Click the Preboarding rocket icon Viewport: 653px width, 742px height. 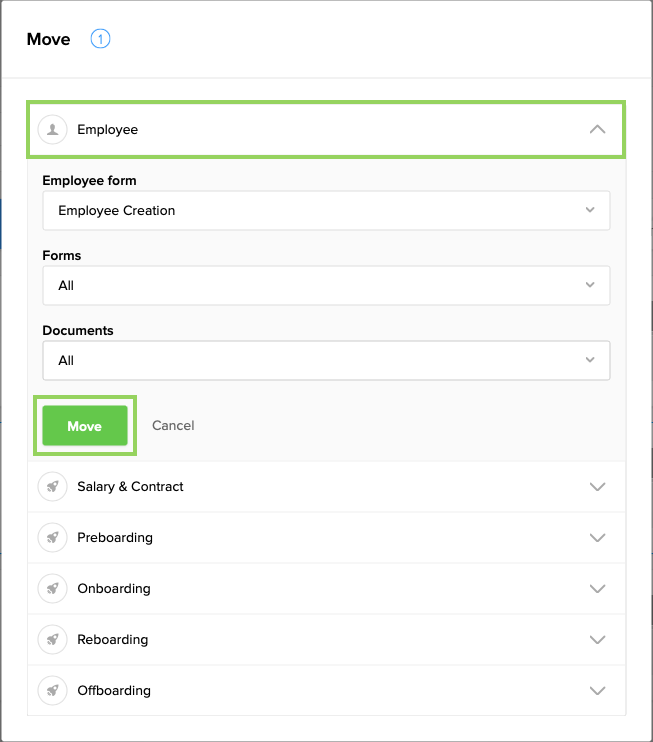pos(52,538)
